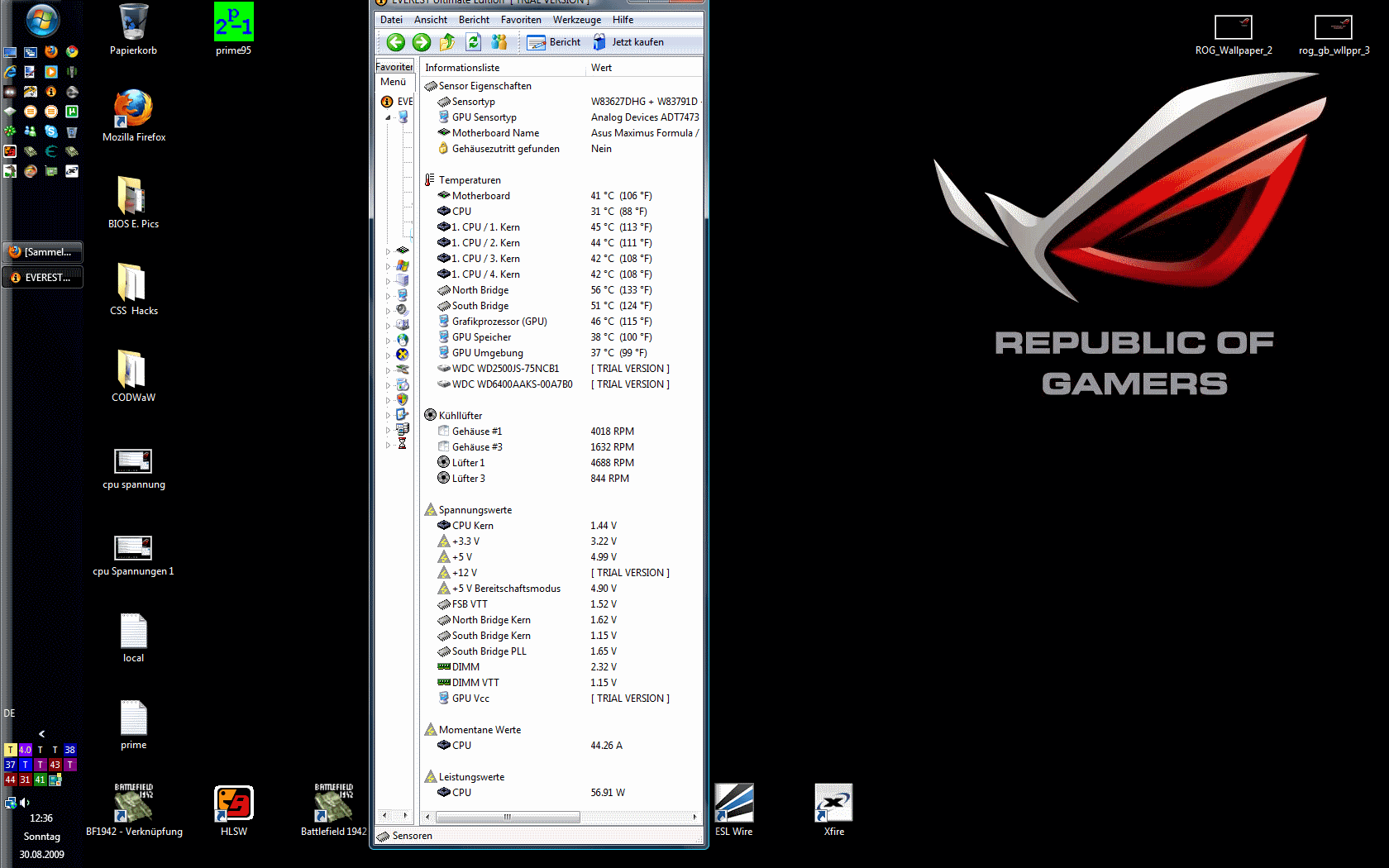Go back with the green left arrow
This screenshot has width=1389, height=868.
point(396,42)
